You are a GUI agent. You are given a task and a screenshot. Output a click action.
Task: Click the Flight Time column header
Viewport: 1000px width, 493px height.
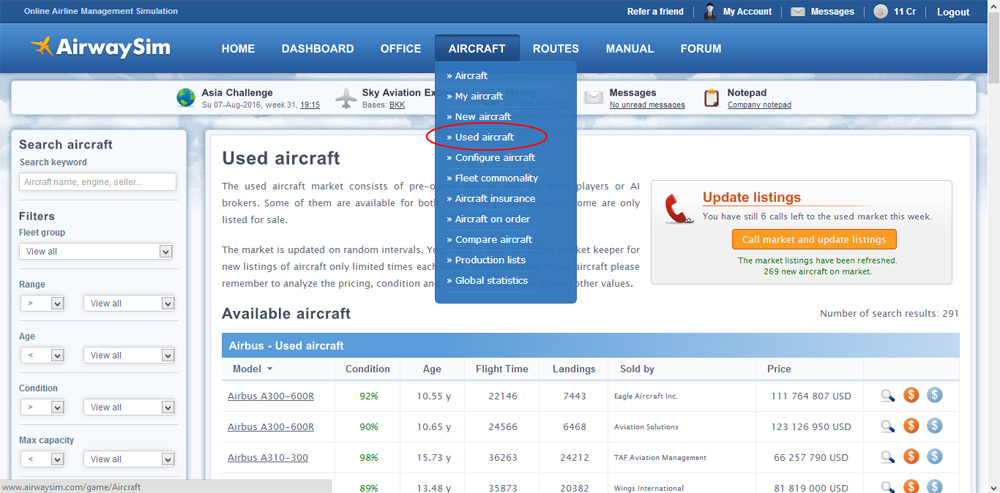pyautogui.click(x=502, y=369)
